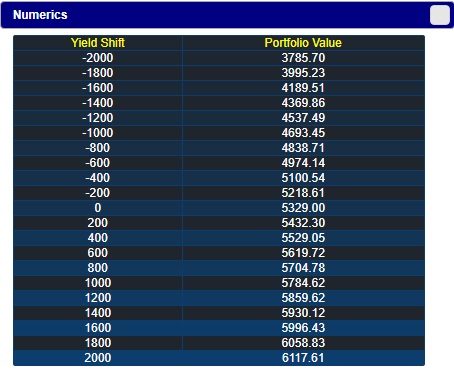Toggle the Numerics panel square button
Screen dimensions: 454x377
coord(440,15)
